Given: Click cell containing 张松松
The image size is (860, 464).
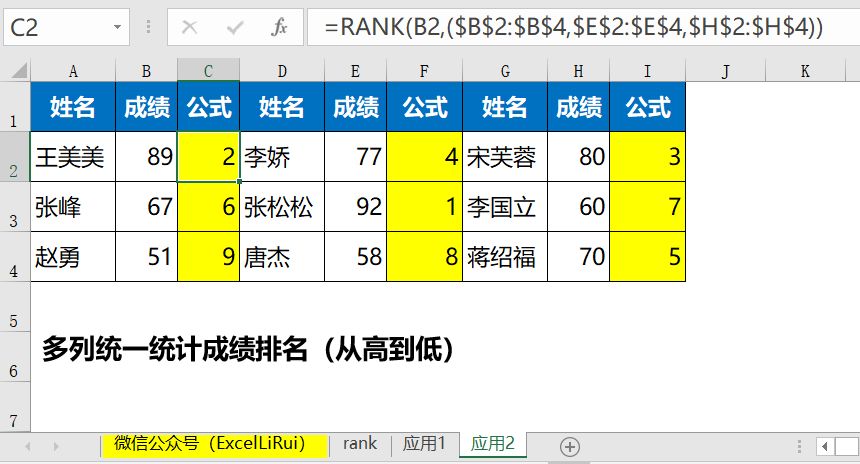Looking at the screenshot, I should pyautogui.click(x=282, y=207).
